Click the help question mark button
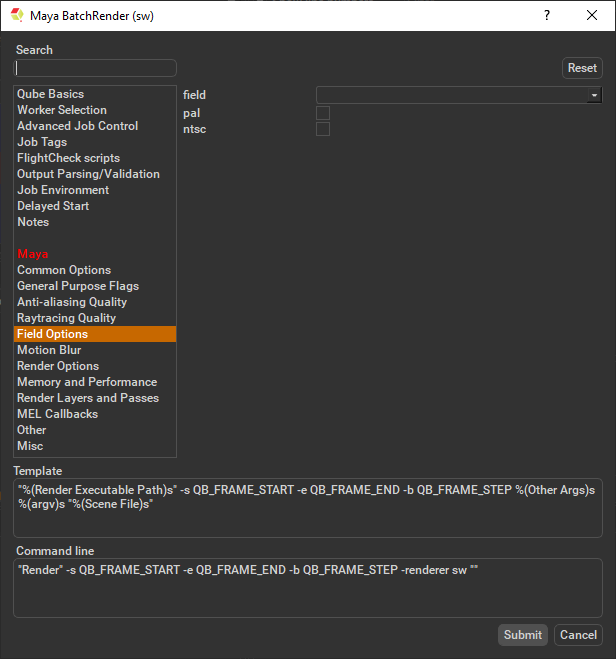This screenshot has height=659, width=616. tap(546, 15)
